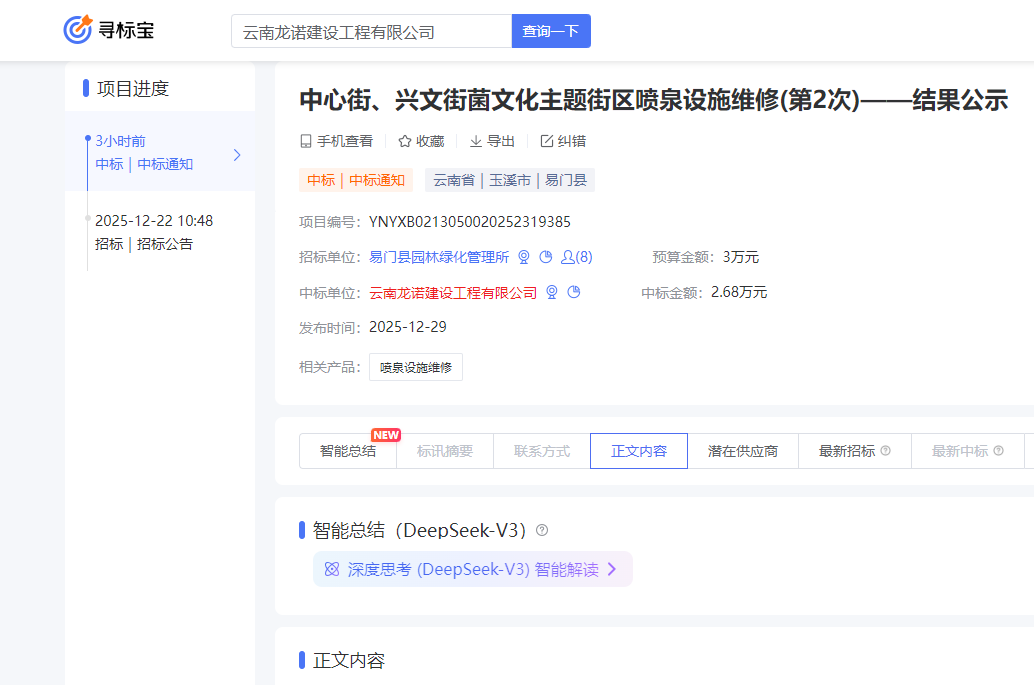Screen dimensions: 1034x685
Task: Switch to the 潜在供应商 tab
Action: tap(742, 451)
